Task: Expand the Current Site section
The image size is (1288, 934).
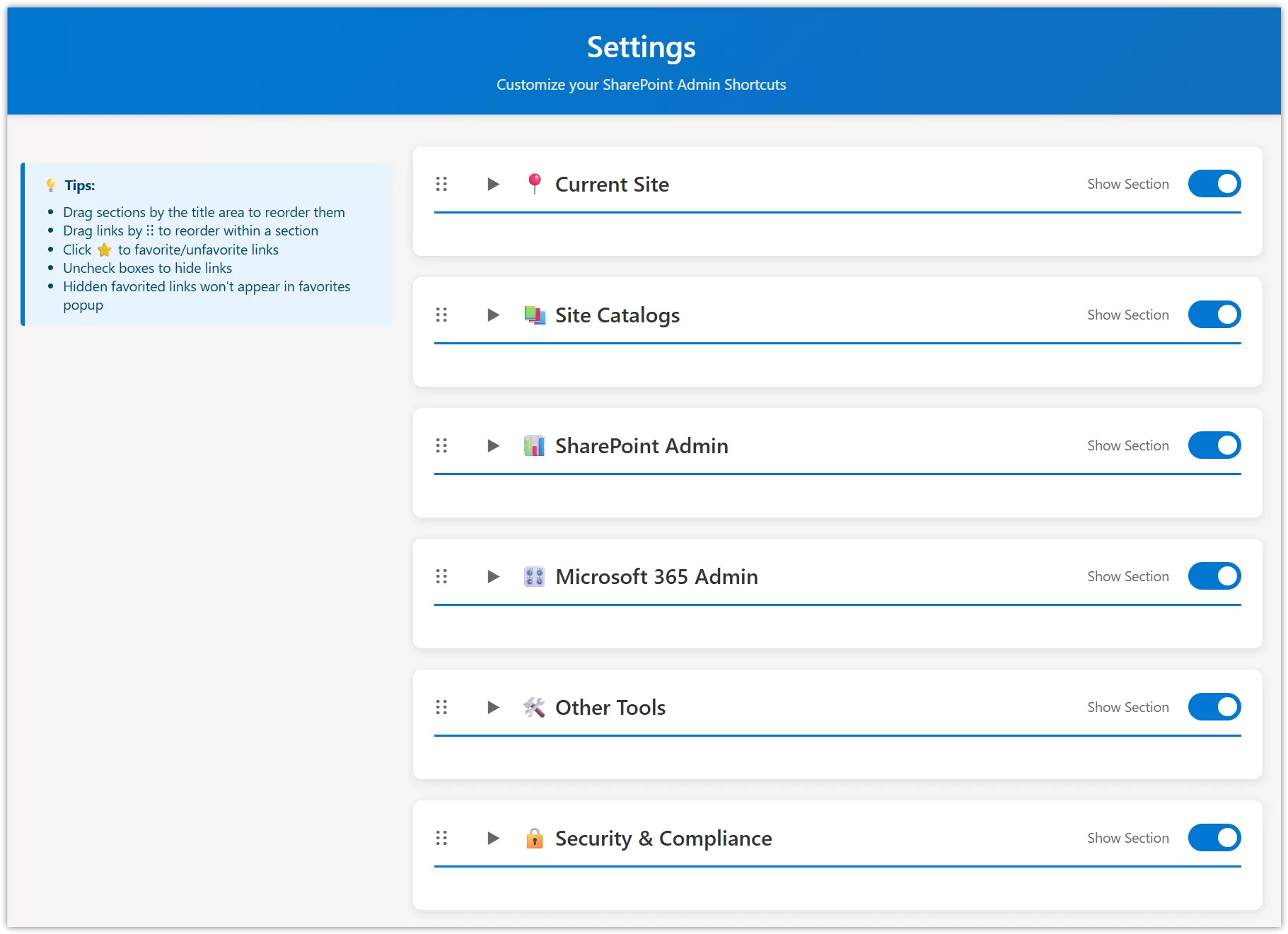Action: coord(492,184)
